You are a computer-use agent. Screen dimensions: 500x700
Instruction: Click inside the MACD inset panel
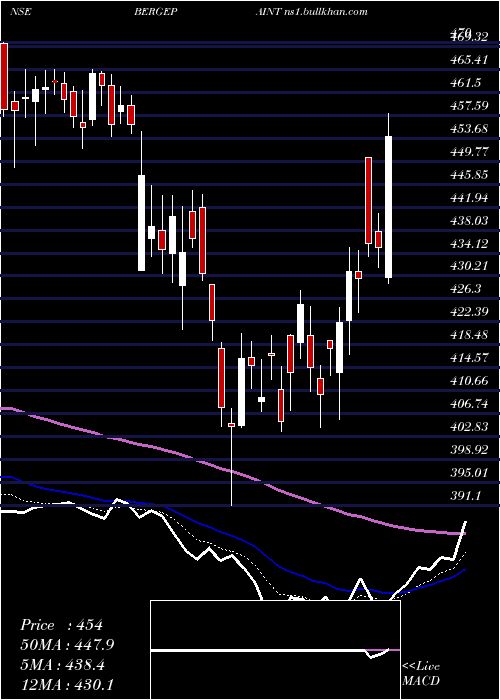pos(275,650)
